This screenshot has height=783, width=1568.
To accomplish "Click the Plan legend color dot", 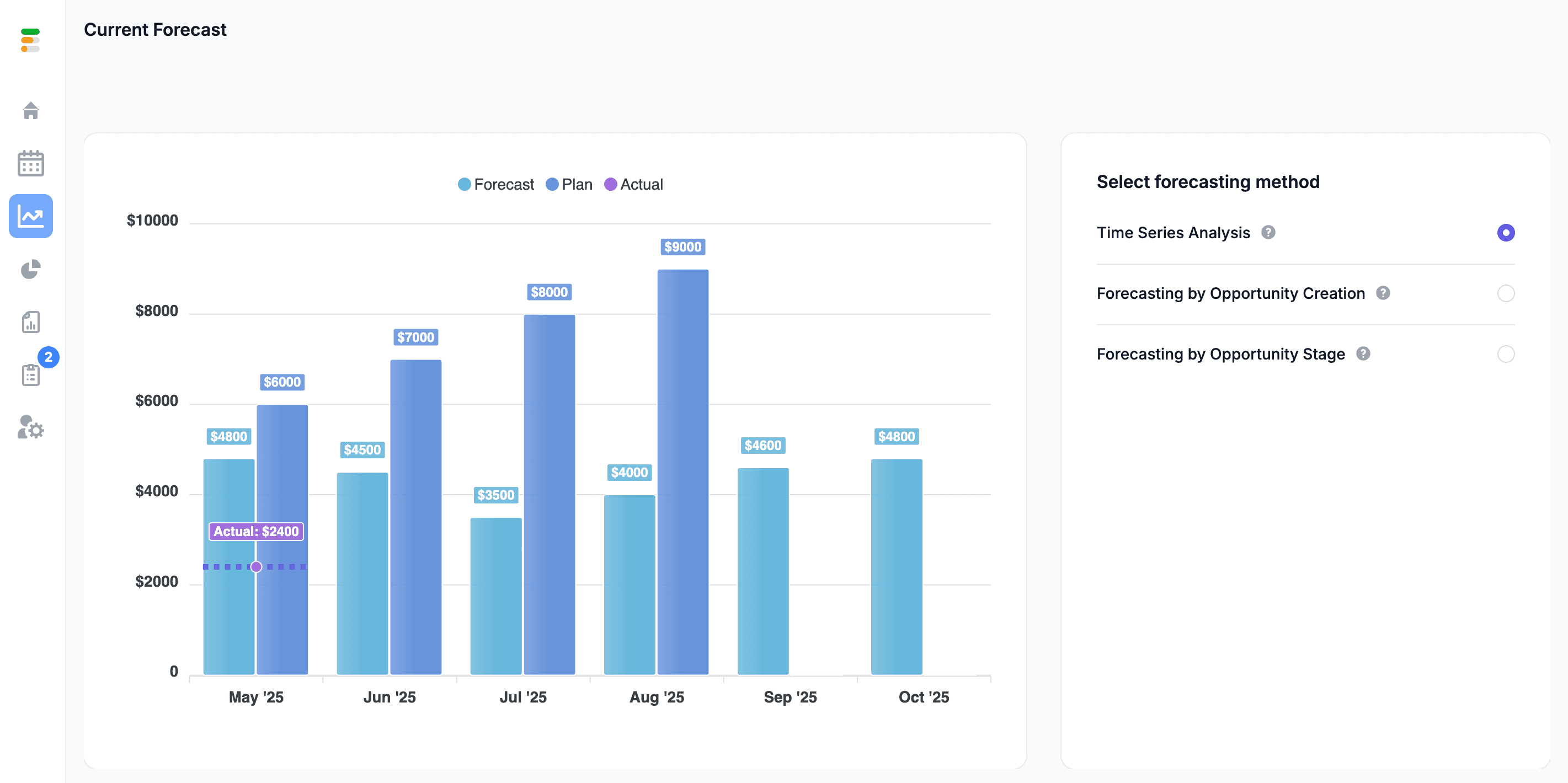I will tap(552, 184).
